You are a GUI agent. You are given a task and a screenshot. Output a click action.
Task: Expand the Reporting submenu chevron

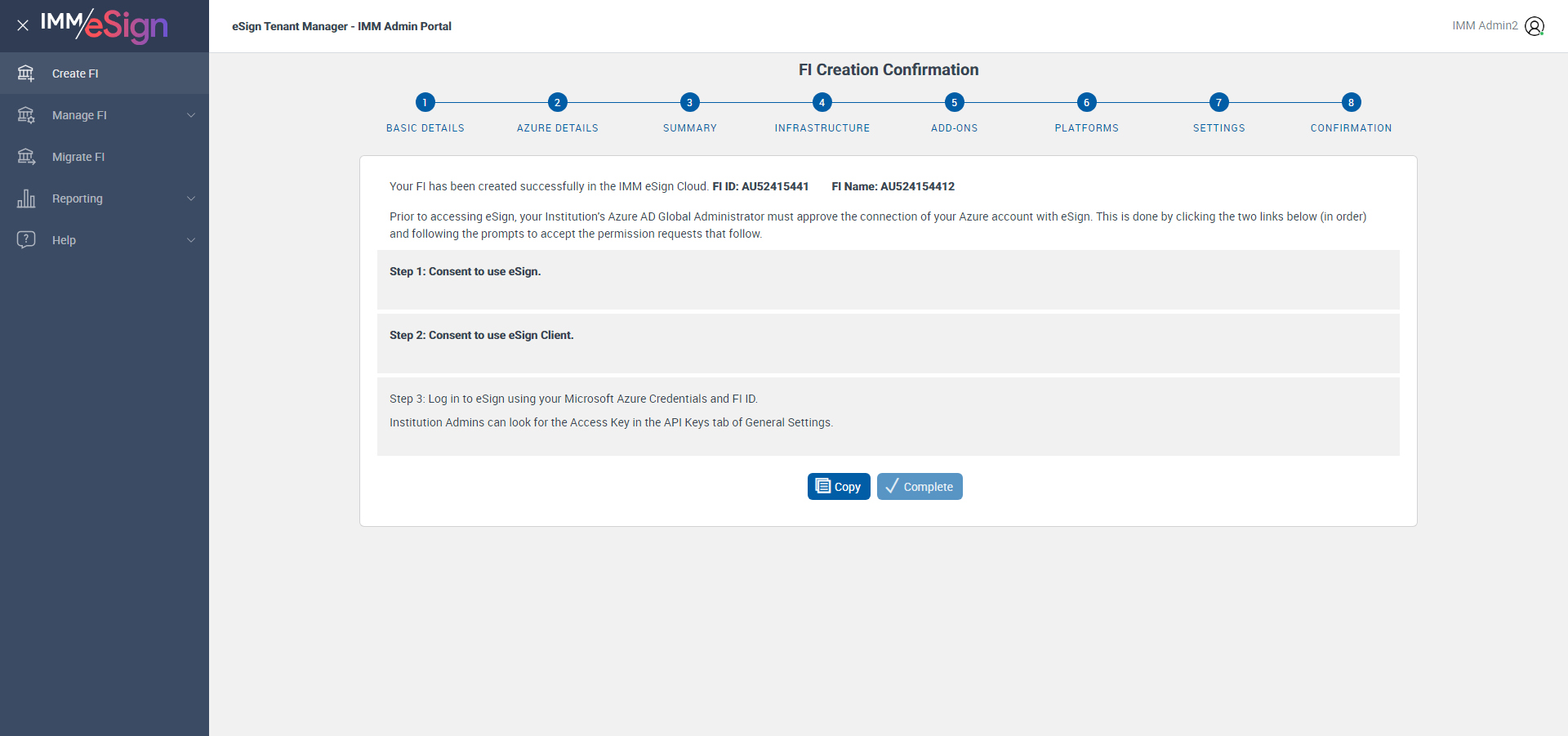(x=191, y=198)
